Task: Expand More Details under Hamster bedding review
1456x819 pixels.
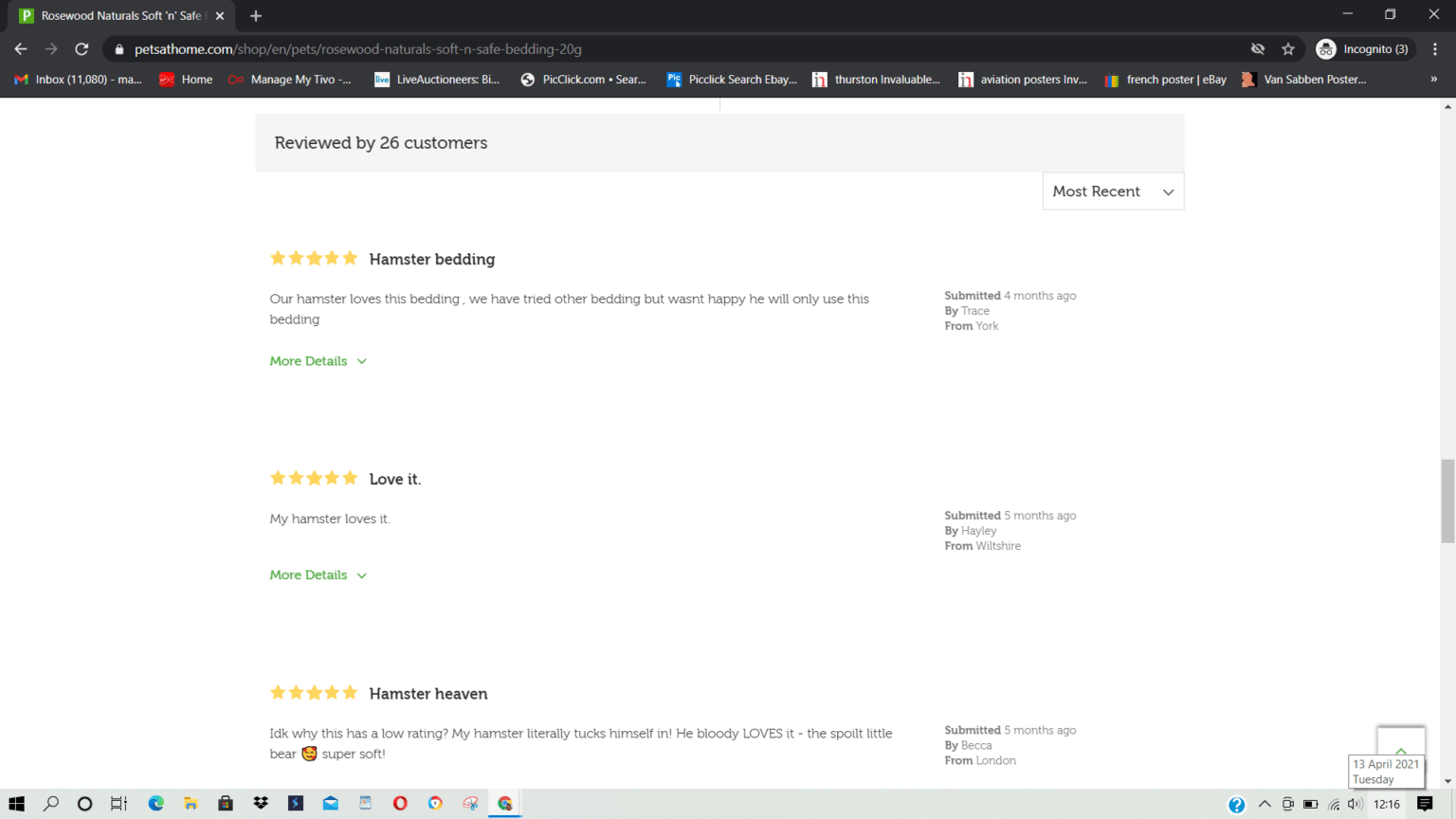Action: [x=318, y=361]
